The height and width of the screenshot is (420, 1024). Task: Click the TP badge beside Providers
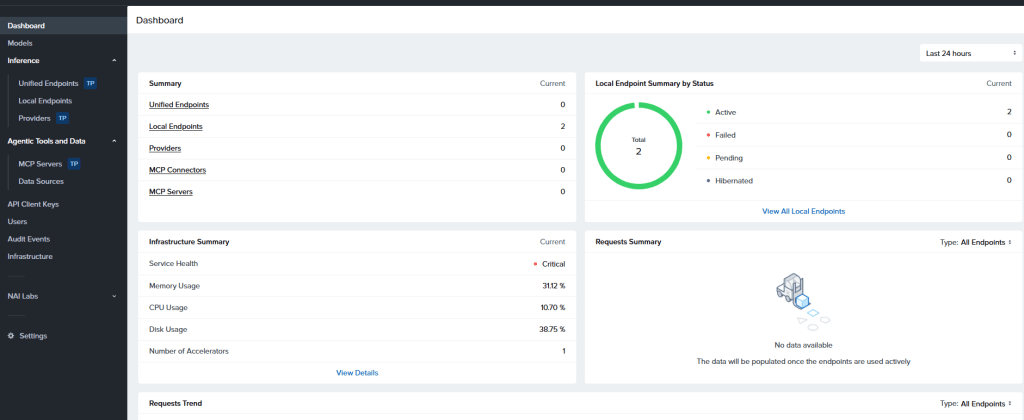[x=62, y=118]
